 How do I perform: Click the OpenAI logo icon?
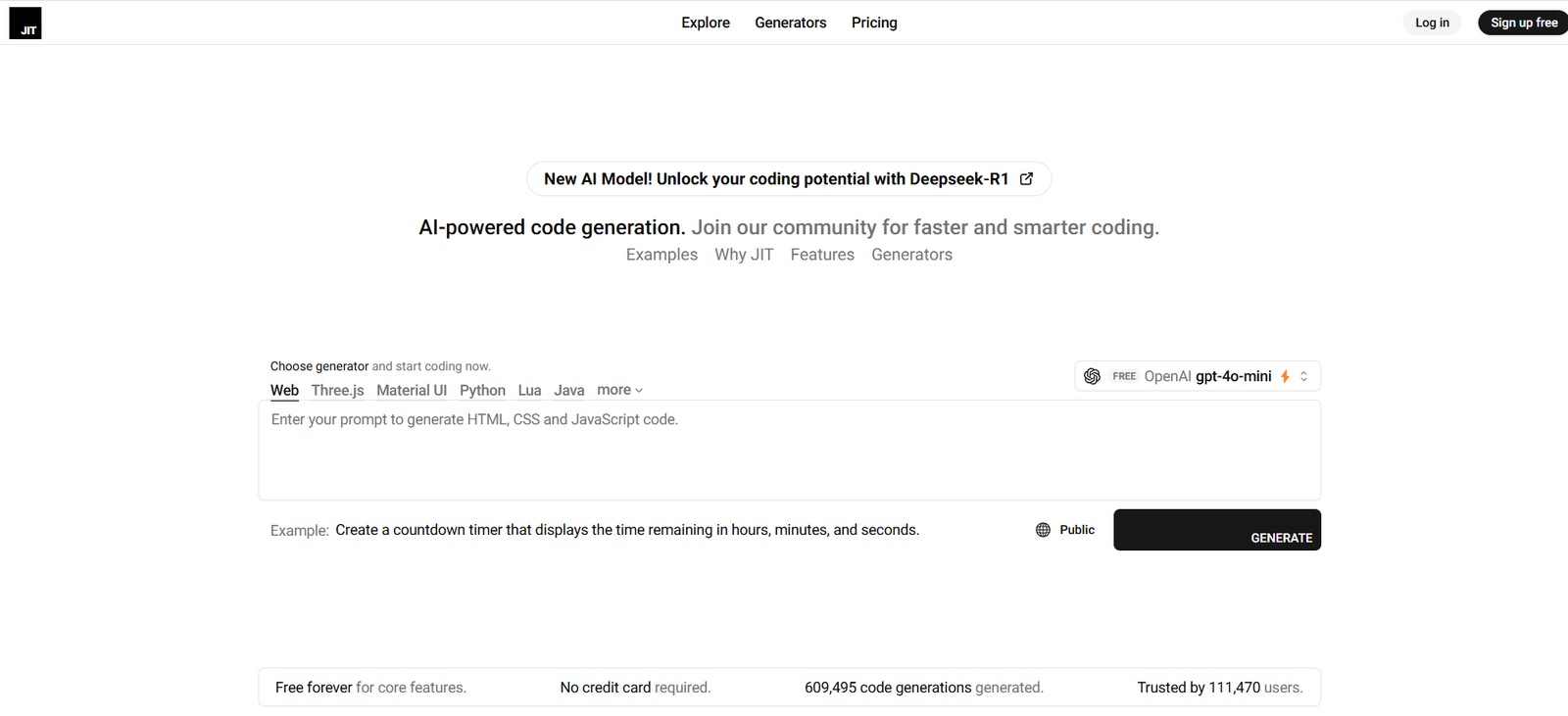click(1092, 376)
